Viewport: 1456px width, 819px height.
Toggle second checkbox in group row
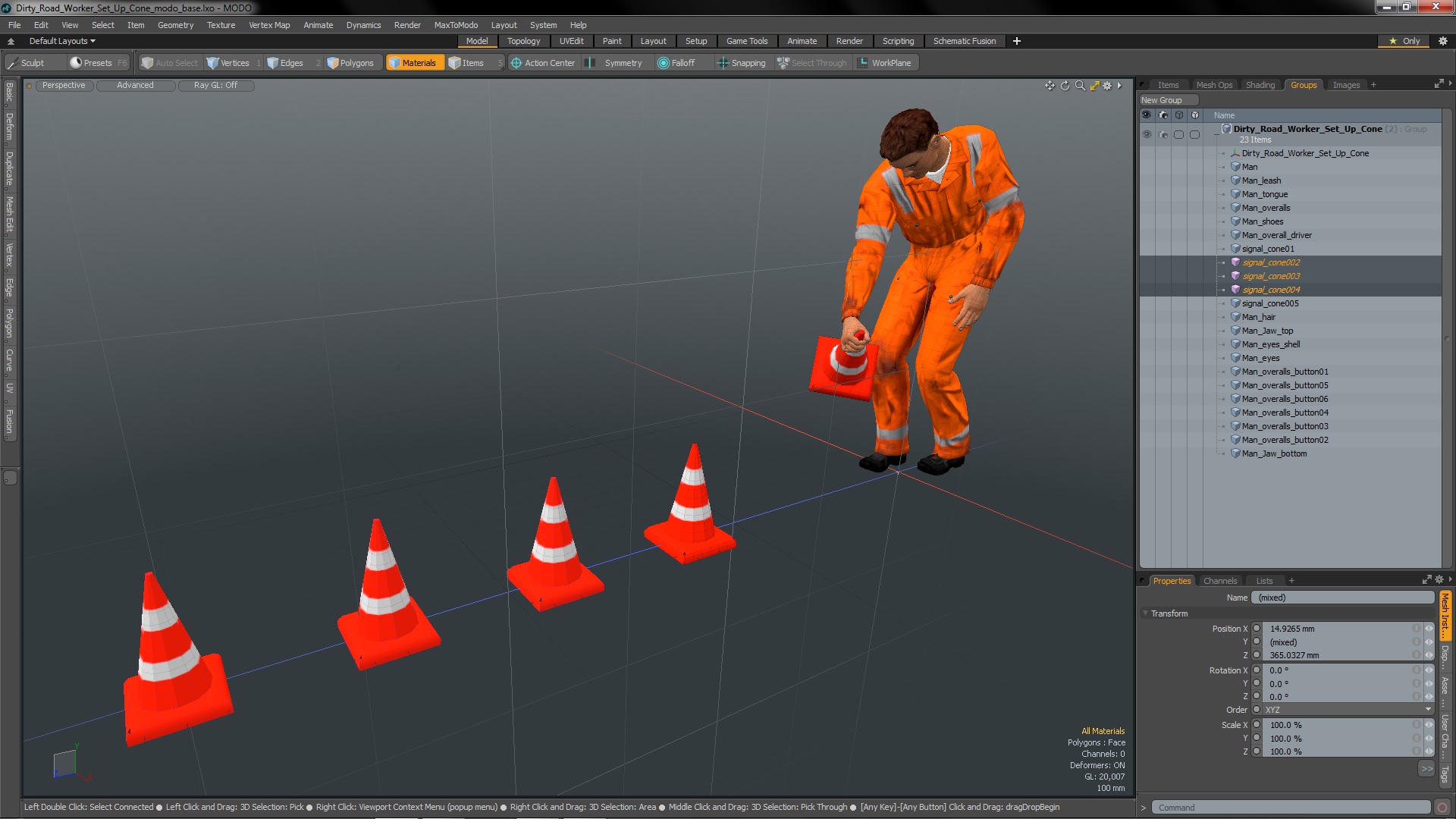1194,134
